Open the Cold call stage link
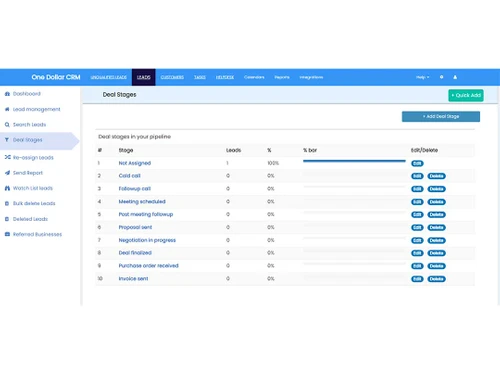Image resolution: width=500 pixels, height=375 pixels. [129, 176]
